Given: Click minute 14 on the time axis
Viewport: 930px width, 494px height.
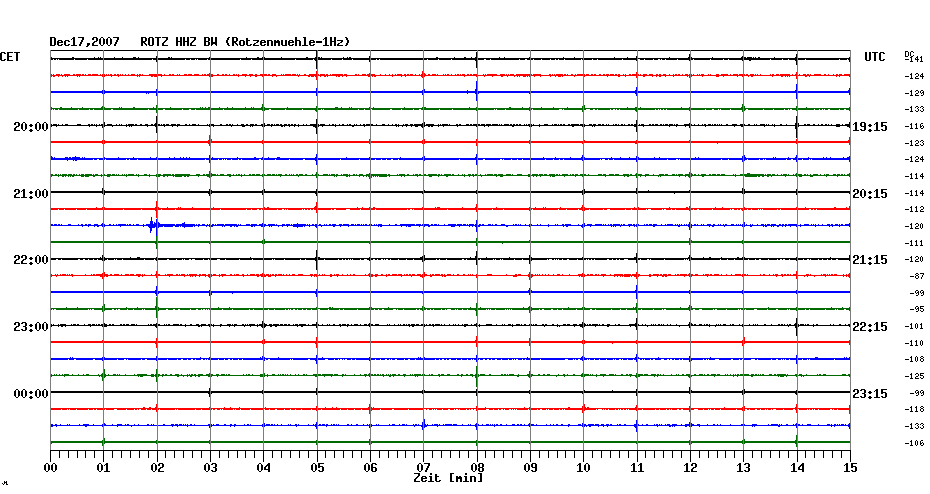Looking at the screenshot, I should point(797,468).
